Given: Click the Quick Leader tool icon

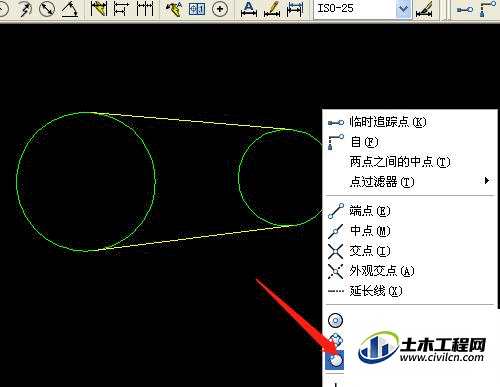Looking at the screenshot, I should coord(174,9).
